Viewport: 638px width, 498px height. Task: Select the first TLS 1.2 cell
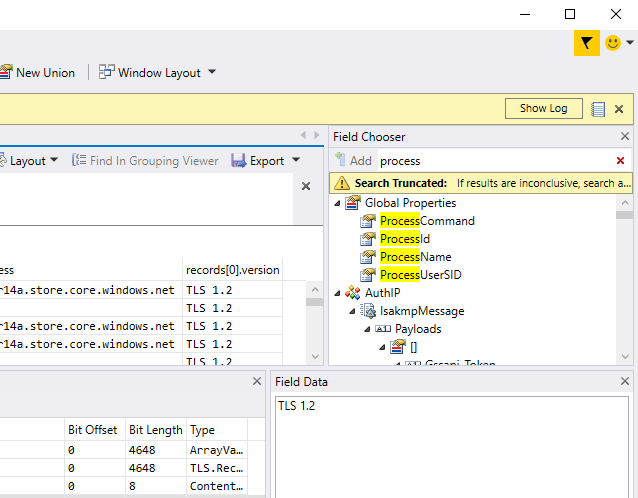coord(232,290)
